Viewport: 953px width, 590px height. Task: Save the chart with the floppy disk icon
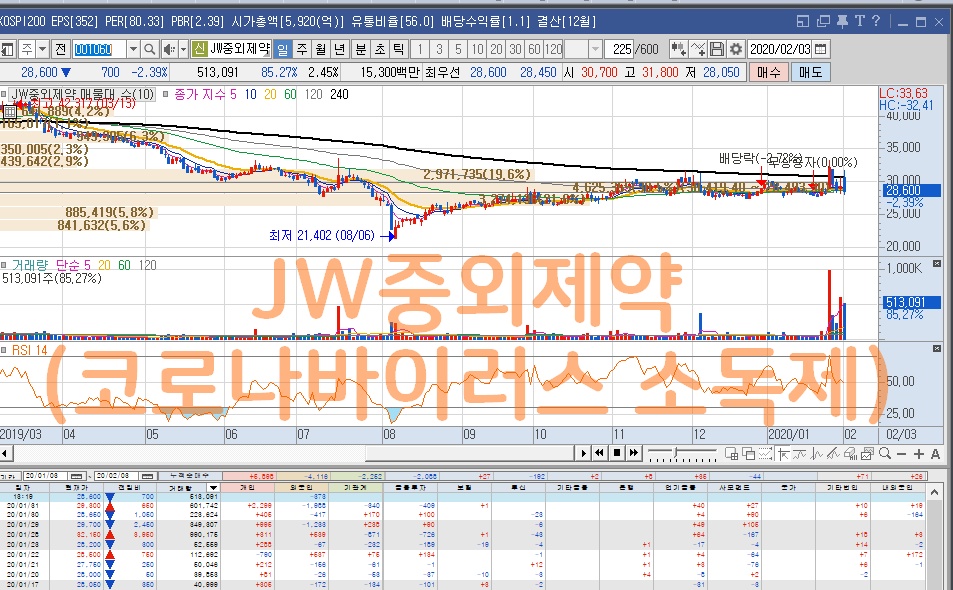point(717,49)
